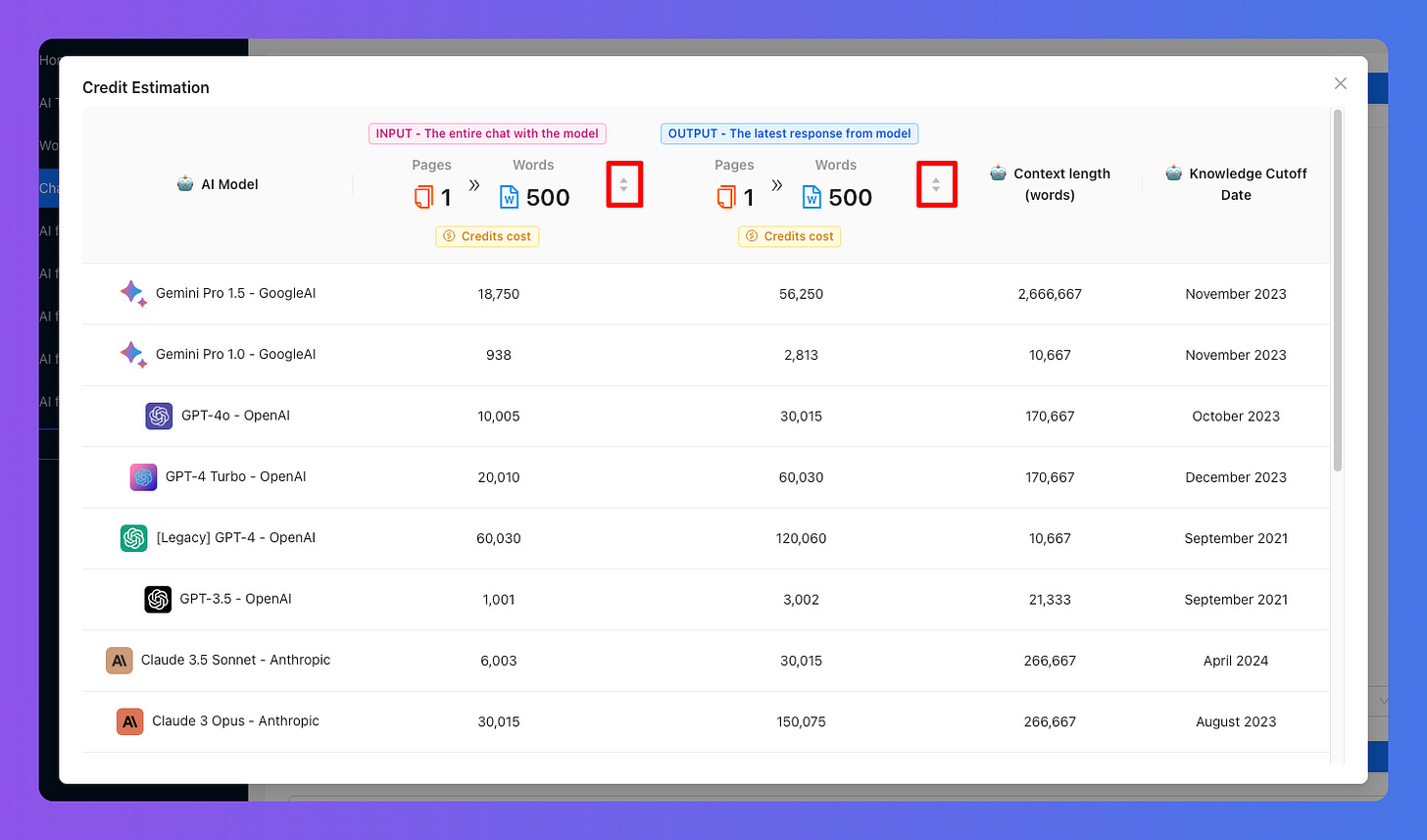Click the 2,813 output cost cell
The width and height of the screenshot is (1427, 840).
click(803, 355)
